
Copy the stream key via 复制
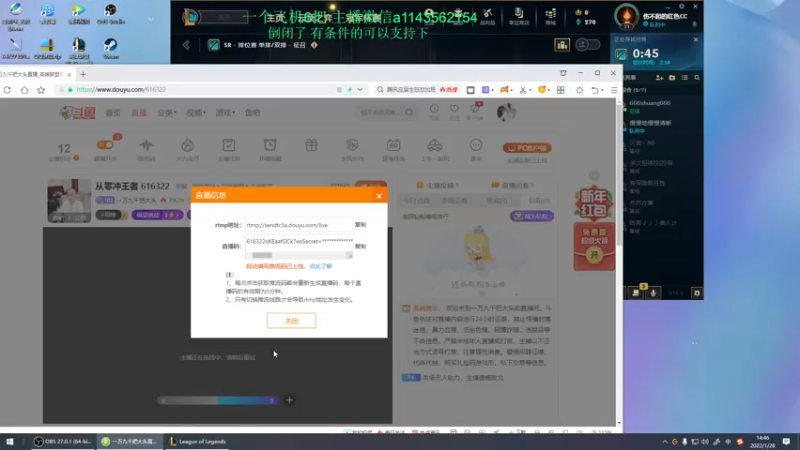[x=360, y=246]
